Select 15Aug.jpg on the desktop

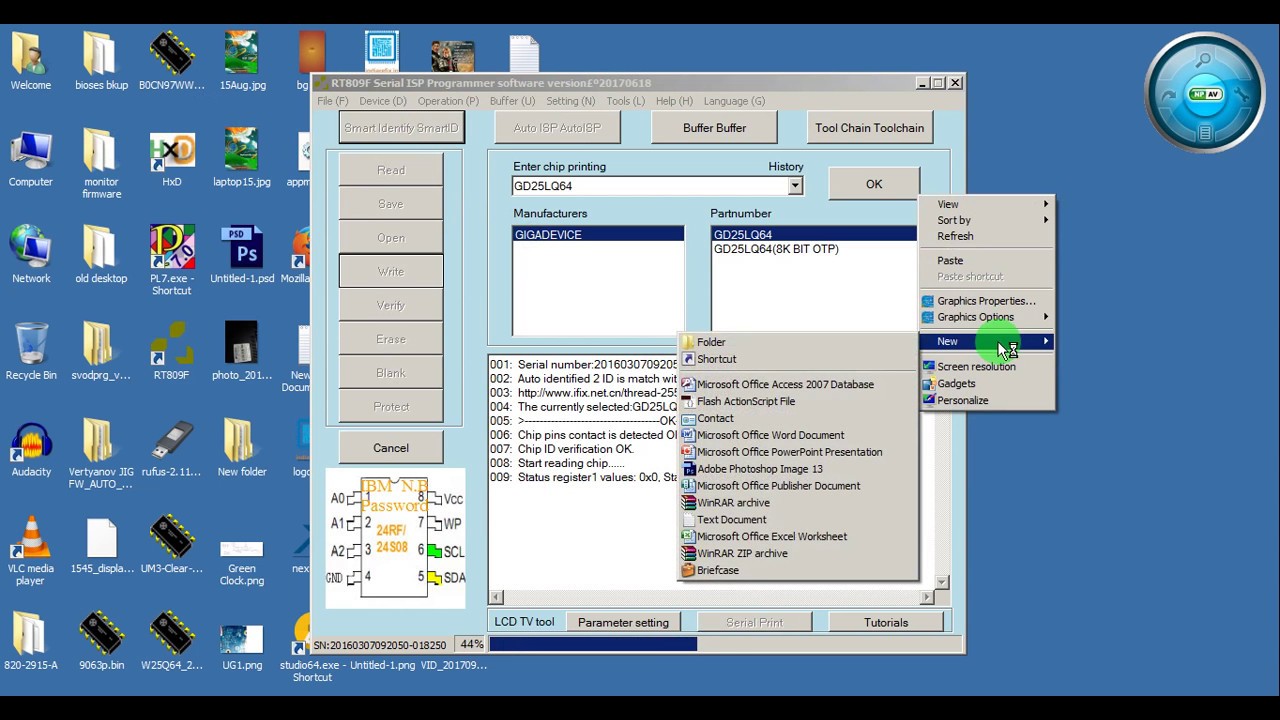pyautogui.click(x=242, y=60)
